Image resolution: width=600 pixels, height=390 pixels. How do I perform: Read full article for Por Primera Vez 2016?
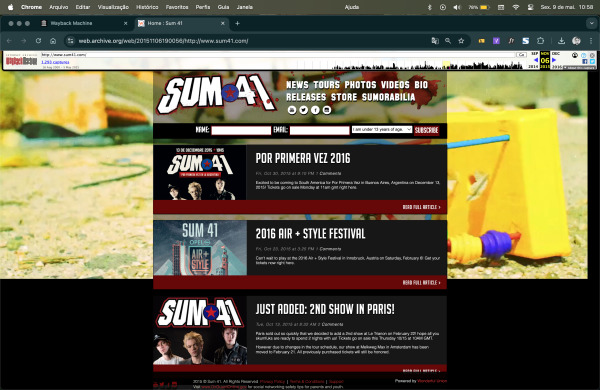(x=421, y=207)
